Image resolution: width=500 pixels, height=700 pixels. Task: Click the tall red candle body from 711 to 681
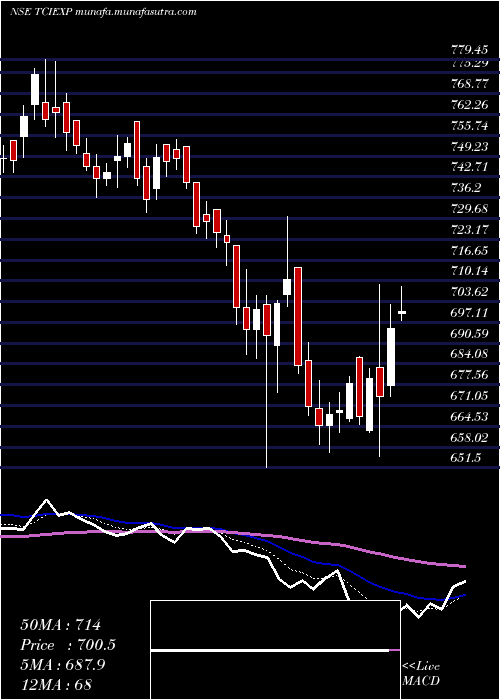click(x=298, y=317)
